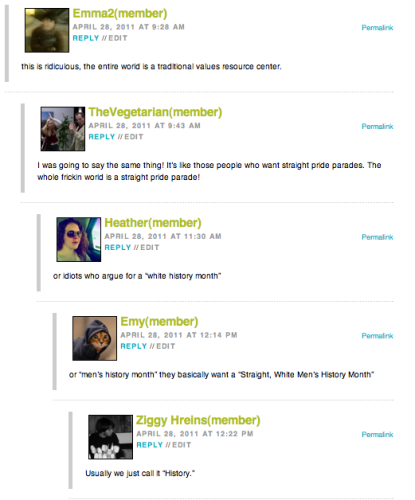Edit TheVegetarian's comment
The image size is (415, 500).
tap(134, 137)
